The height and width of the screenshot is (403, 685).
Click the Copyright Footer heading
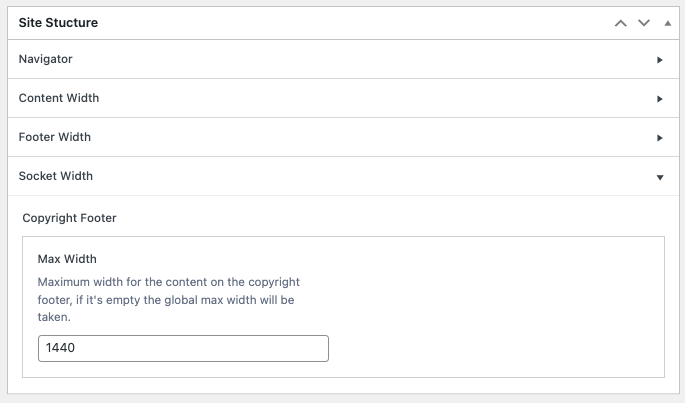point(69,217)
